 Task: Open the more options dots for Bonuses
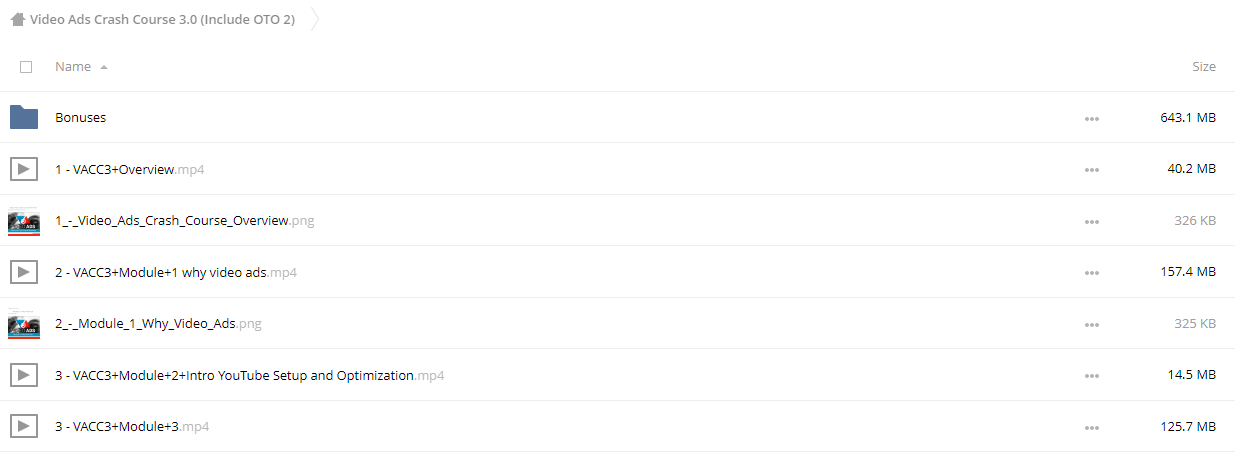click(1091, 118)
